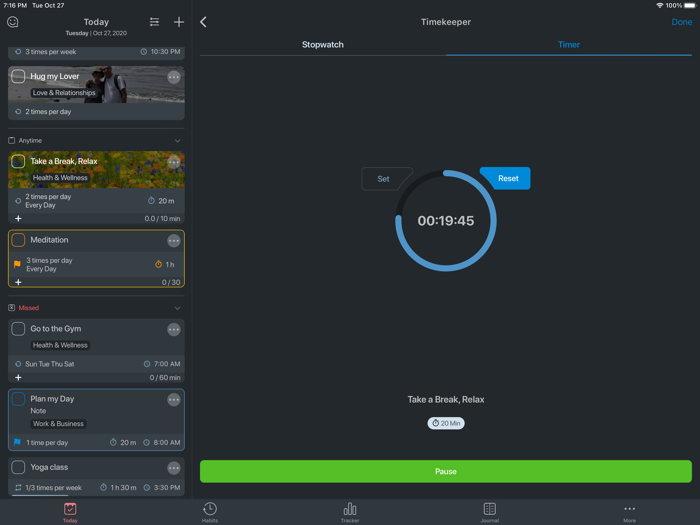Select the Timer tab
The width and height of the screenshot is (700, 525).
click(569, 45)
